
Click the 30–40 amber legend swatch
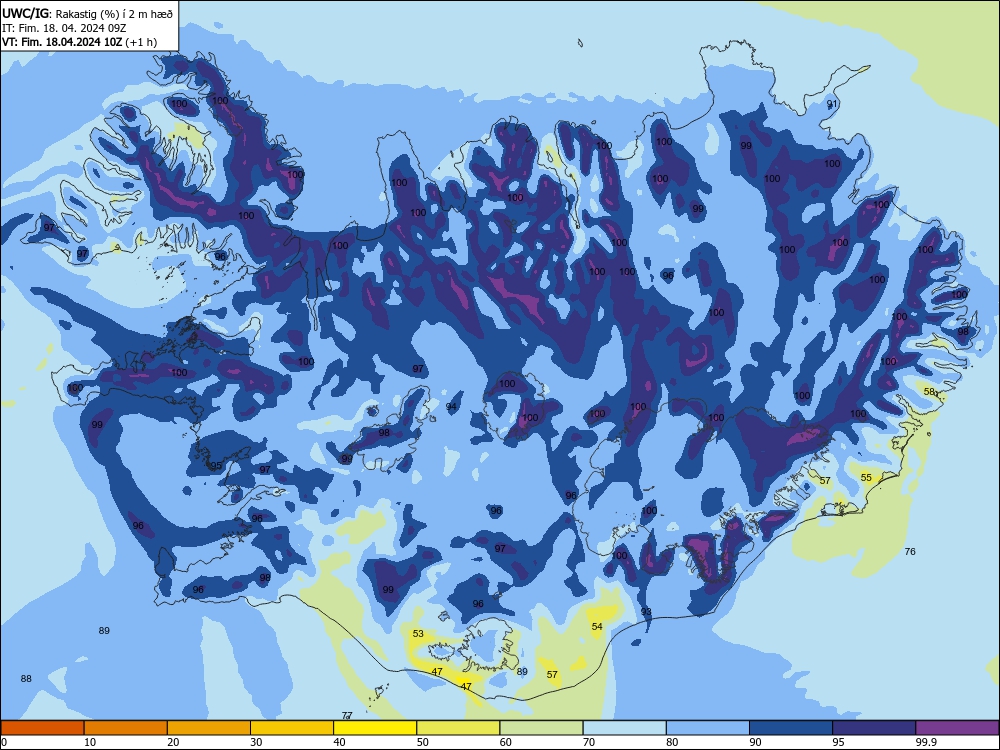tap(292, 728)
